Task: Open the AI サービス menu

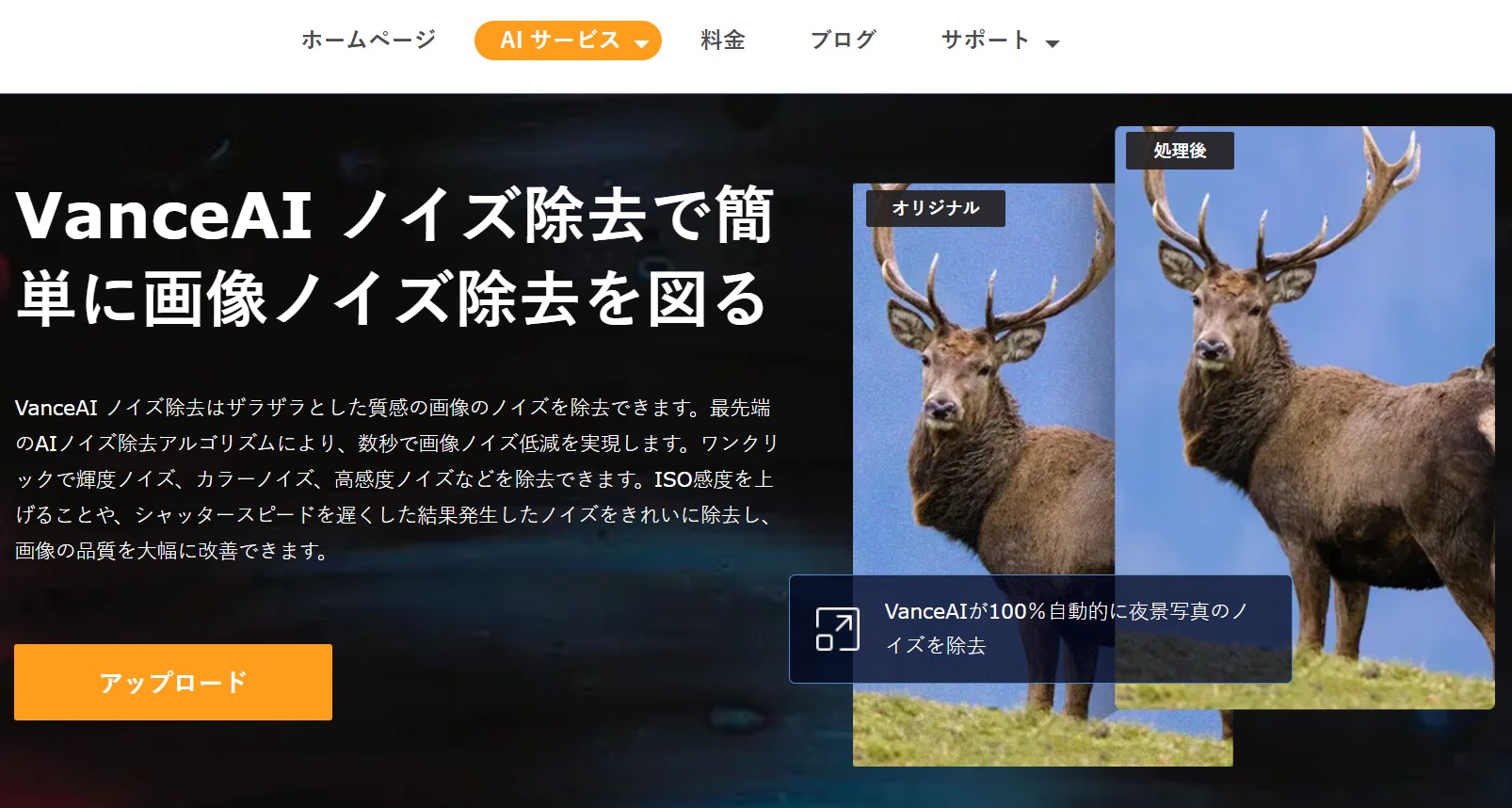Action: (568, 40)
